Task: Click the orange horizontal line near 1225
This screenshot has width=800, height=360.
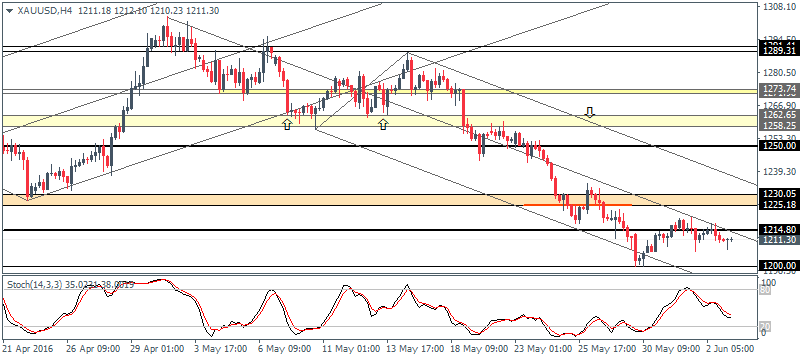Action: coord(578,204)
